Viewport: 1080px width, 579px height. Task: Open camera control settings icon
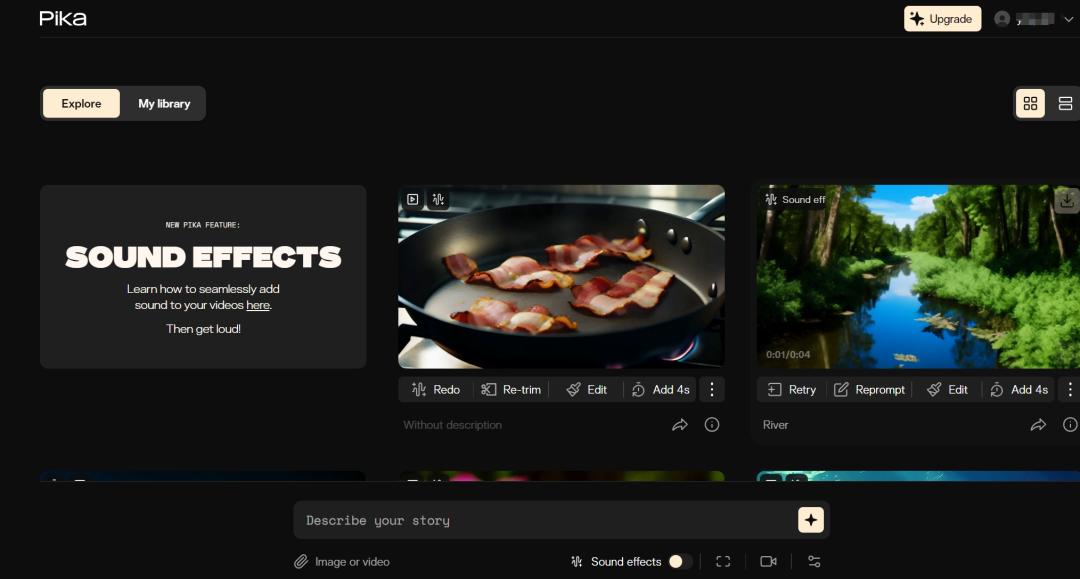click(768, 562)
